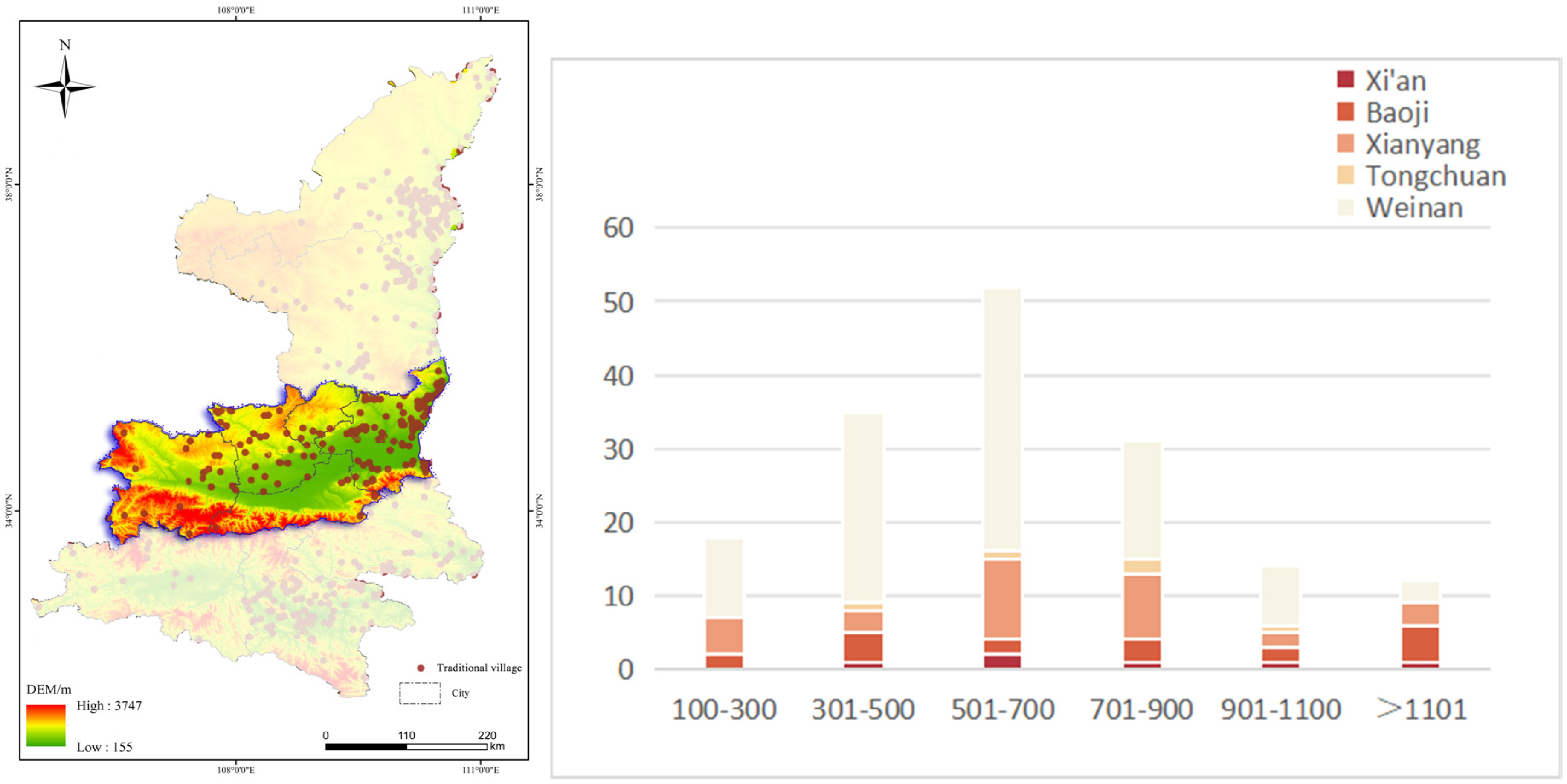Click the High : 3747 legend text
The height and width of the screenshot is (784, 1567).
click(x=109, y=706)
